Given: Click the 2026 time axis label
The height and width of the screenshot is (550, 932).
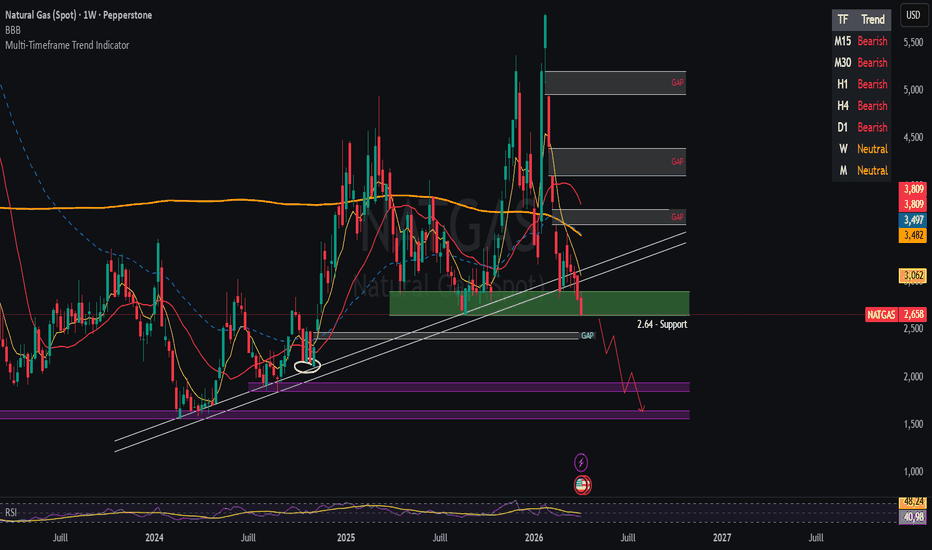Looking at the screenshot, I should (x=534, y=538).
